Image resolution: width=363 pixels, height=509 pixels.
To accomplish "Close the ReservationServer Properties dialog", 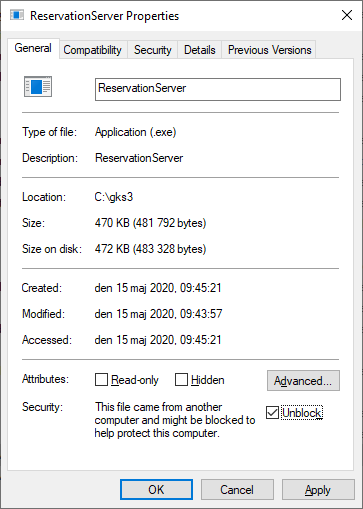I will (347, 15).
